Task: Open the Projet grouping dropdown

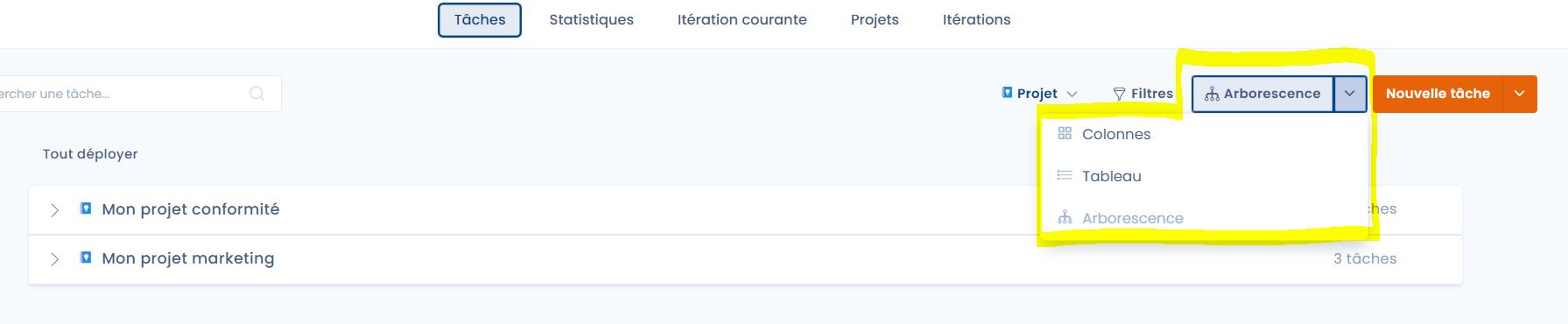Action: pyautogui.click(x=1040, y=94)
